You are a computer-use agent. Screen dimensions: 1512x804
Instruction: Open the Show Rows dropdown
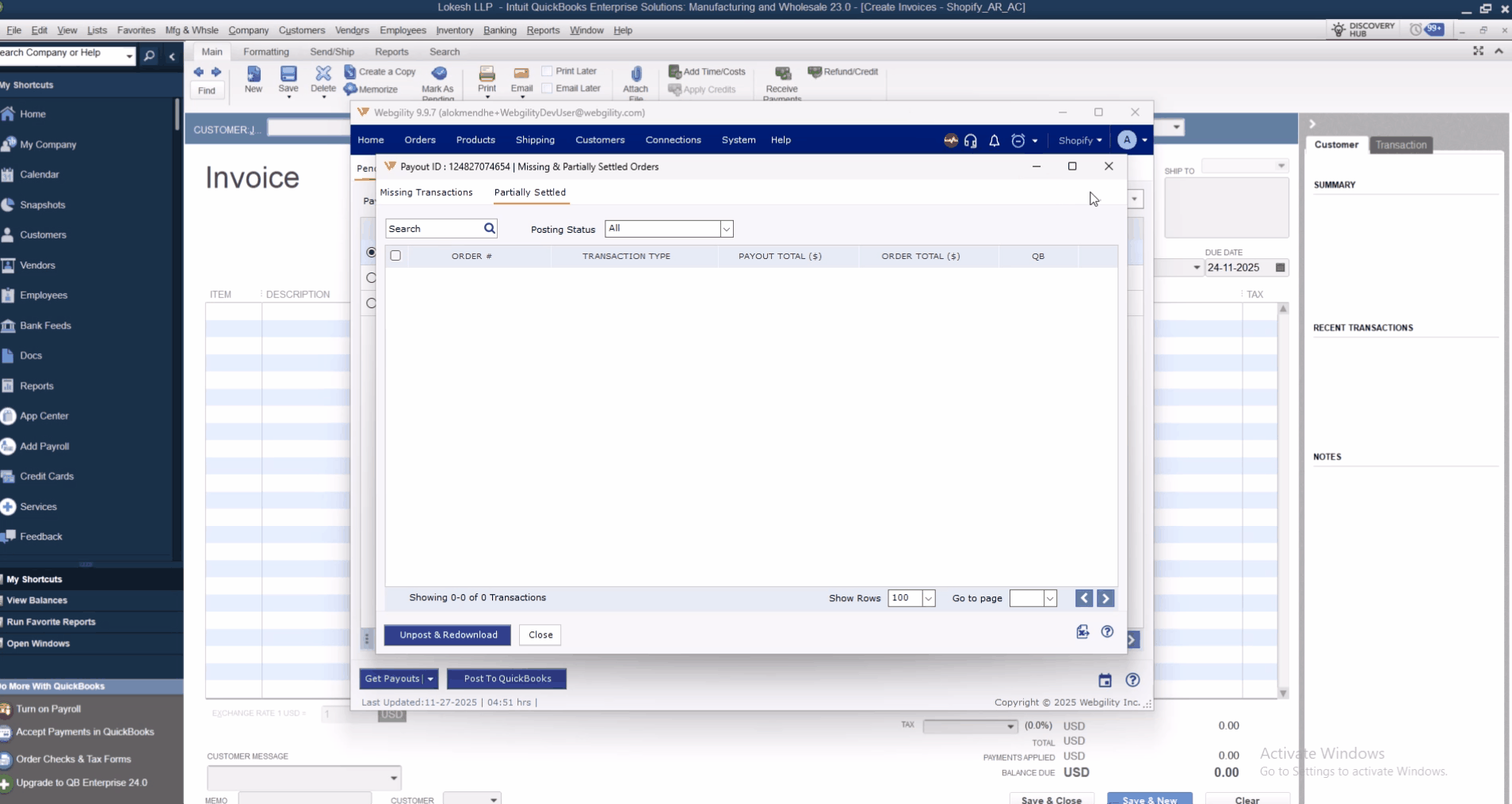click(928, 598)
